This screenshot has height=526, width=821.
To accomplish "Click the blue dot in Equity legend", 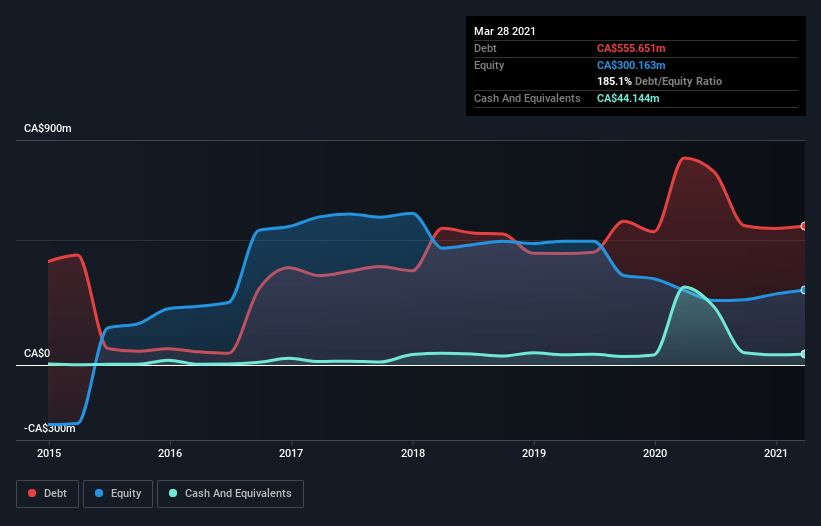I will click(x=99, y=493).
